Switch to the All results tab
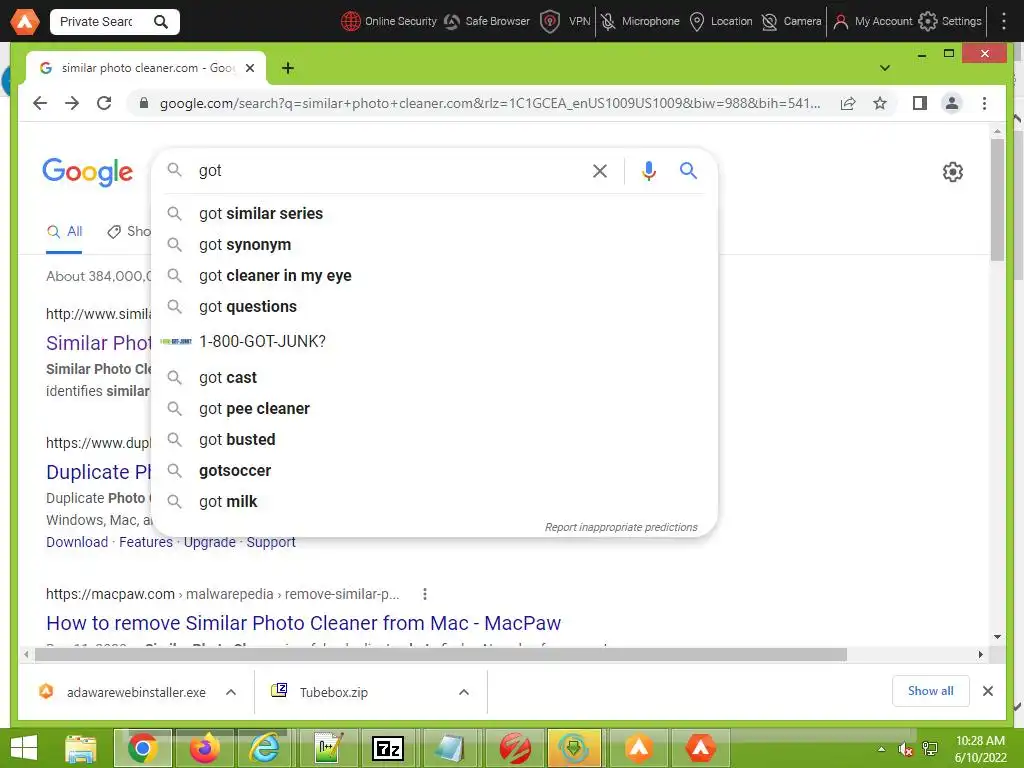Viewport: 1024px width, 768px height. coord(64,232)
